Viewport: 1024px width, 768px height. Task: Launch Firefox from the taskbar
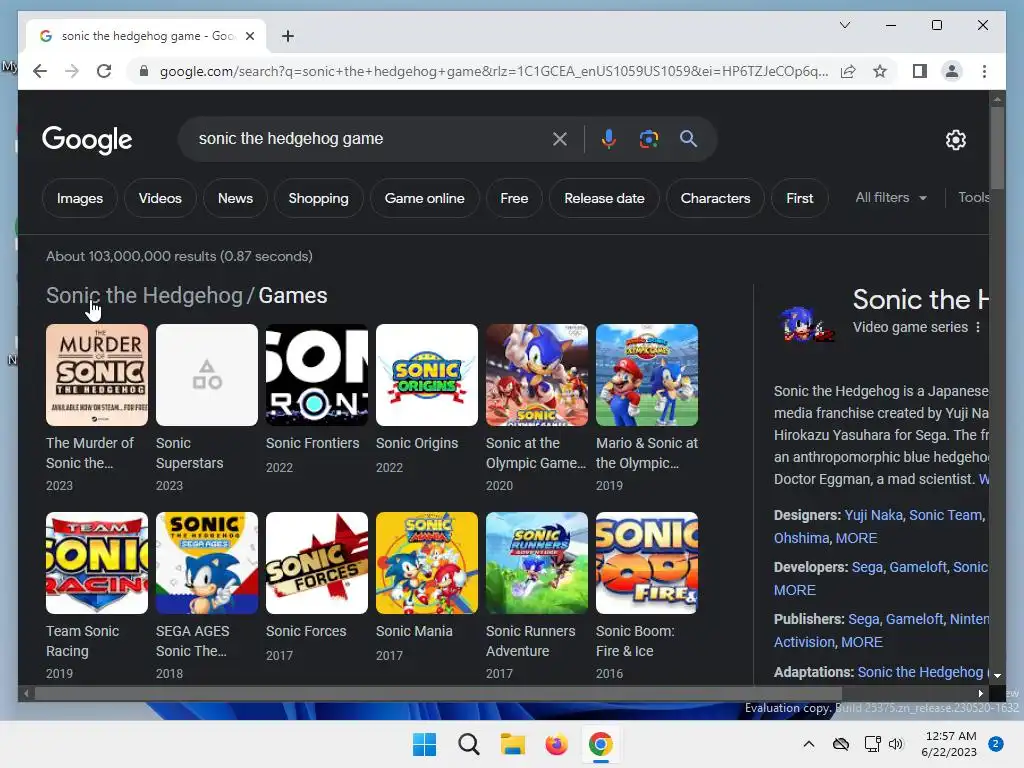click(556, 744)
